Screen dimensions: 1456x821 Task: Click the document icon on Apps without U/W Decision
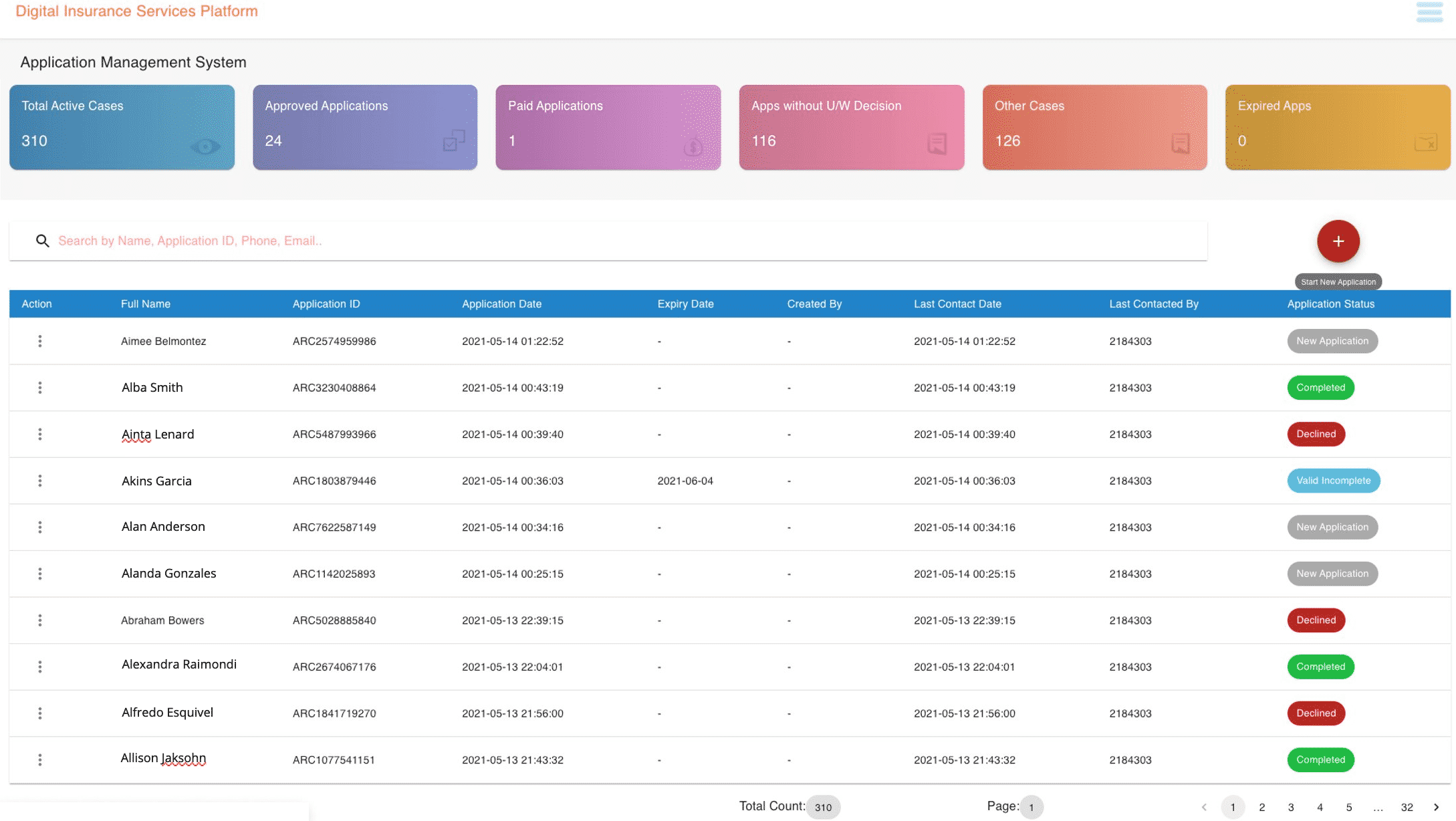tap(937, 143)
